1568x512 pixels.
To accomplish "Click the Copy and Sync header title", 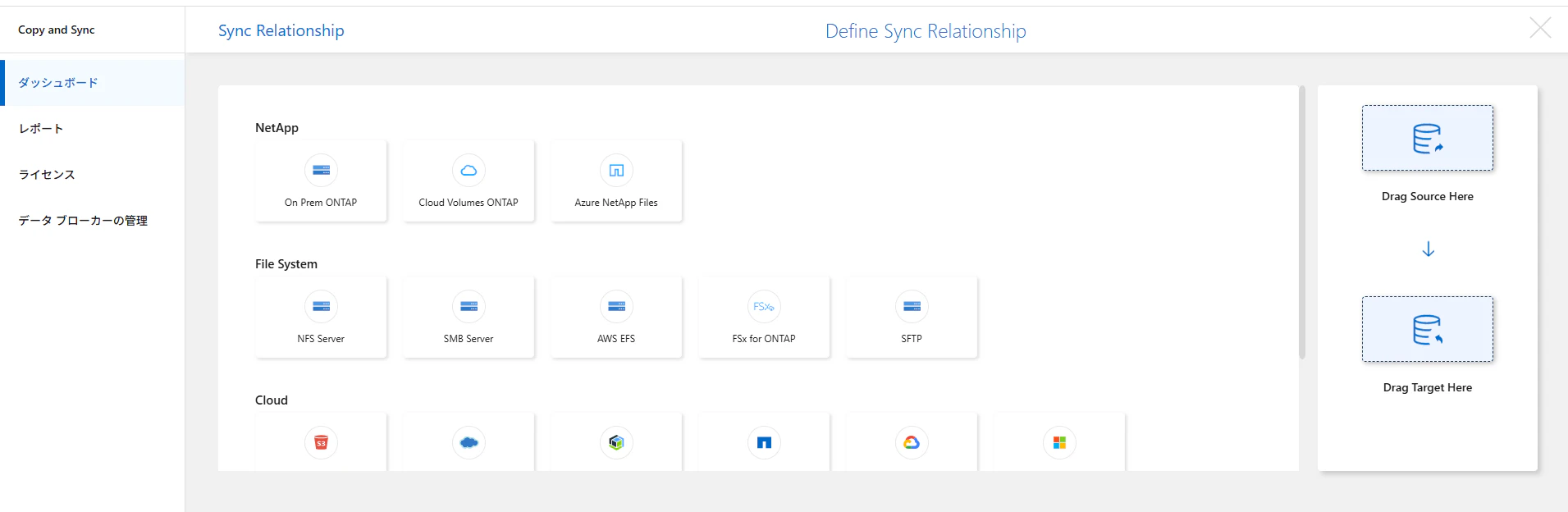I will [57, 30].
